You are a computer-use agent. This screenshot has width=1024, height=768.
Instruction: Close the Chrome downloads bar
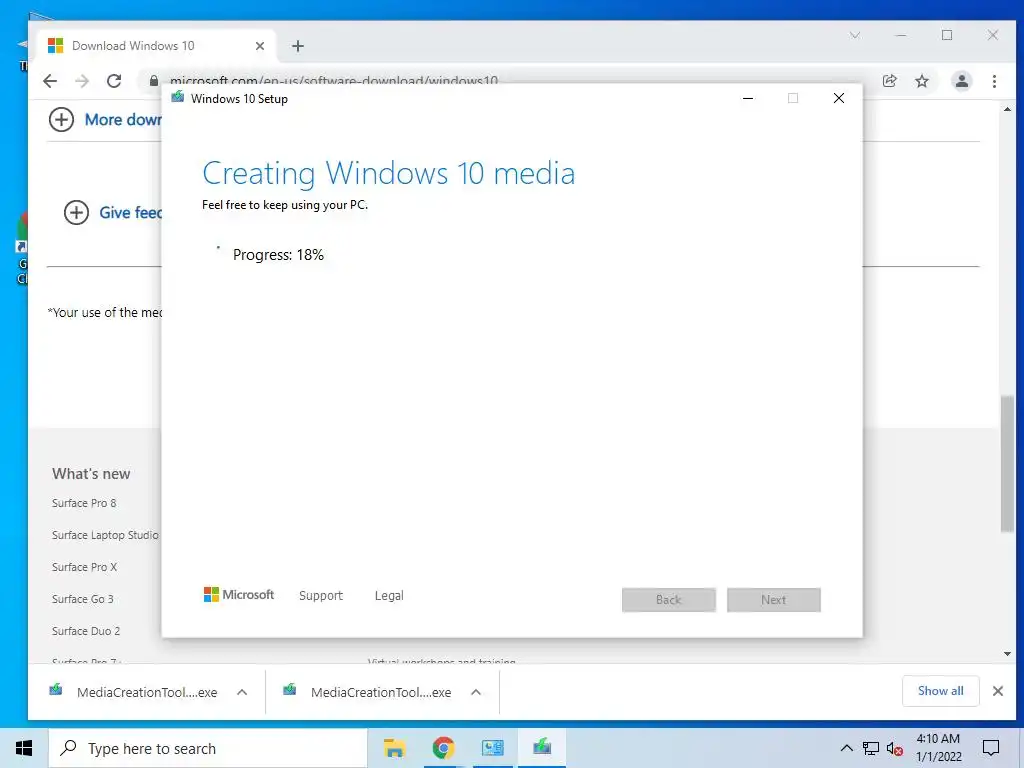[998, 691]
